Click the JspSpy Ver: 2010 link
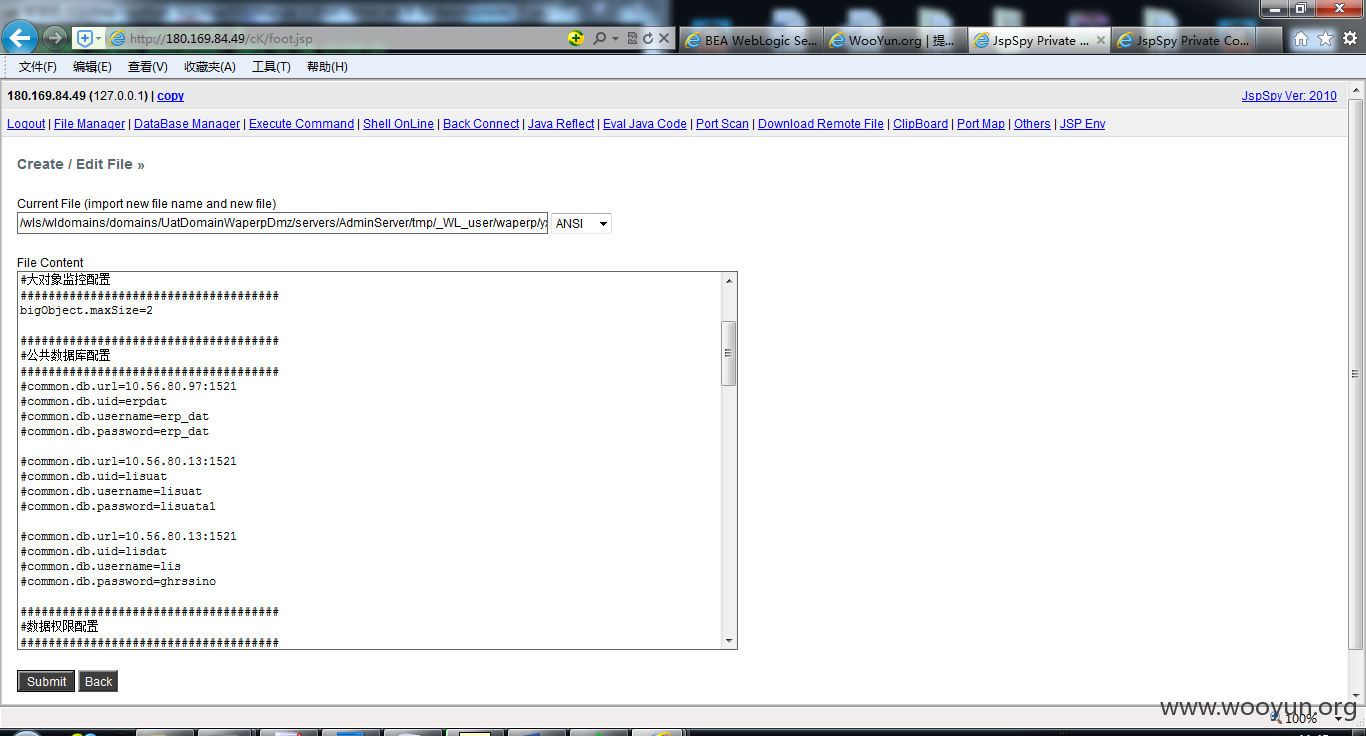 pos(1289,96)
